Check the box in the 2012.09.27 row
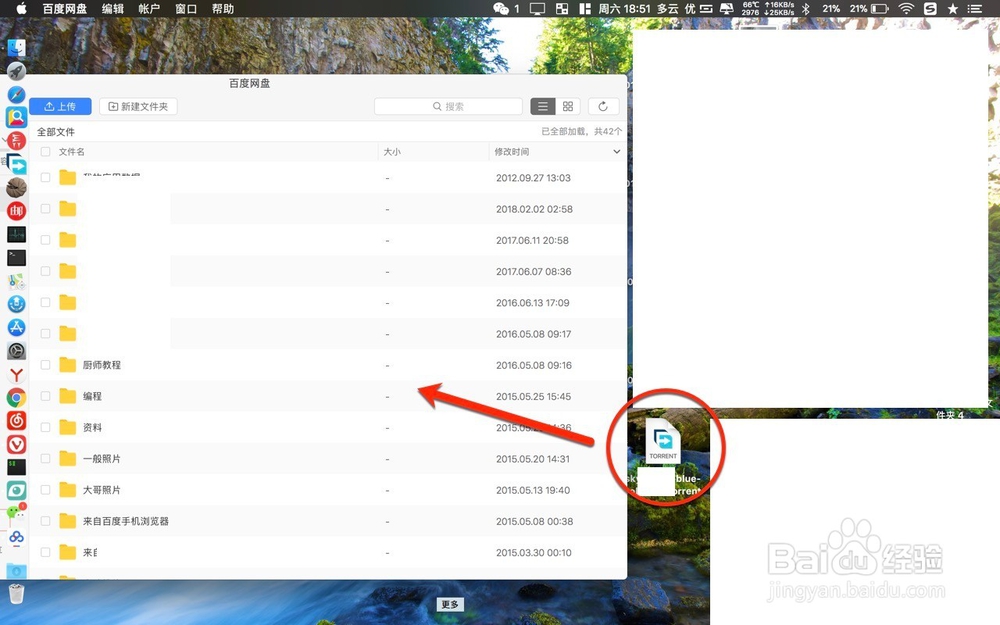The height and width of the screenshot is (625, 1000). (45, 177)
